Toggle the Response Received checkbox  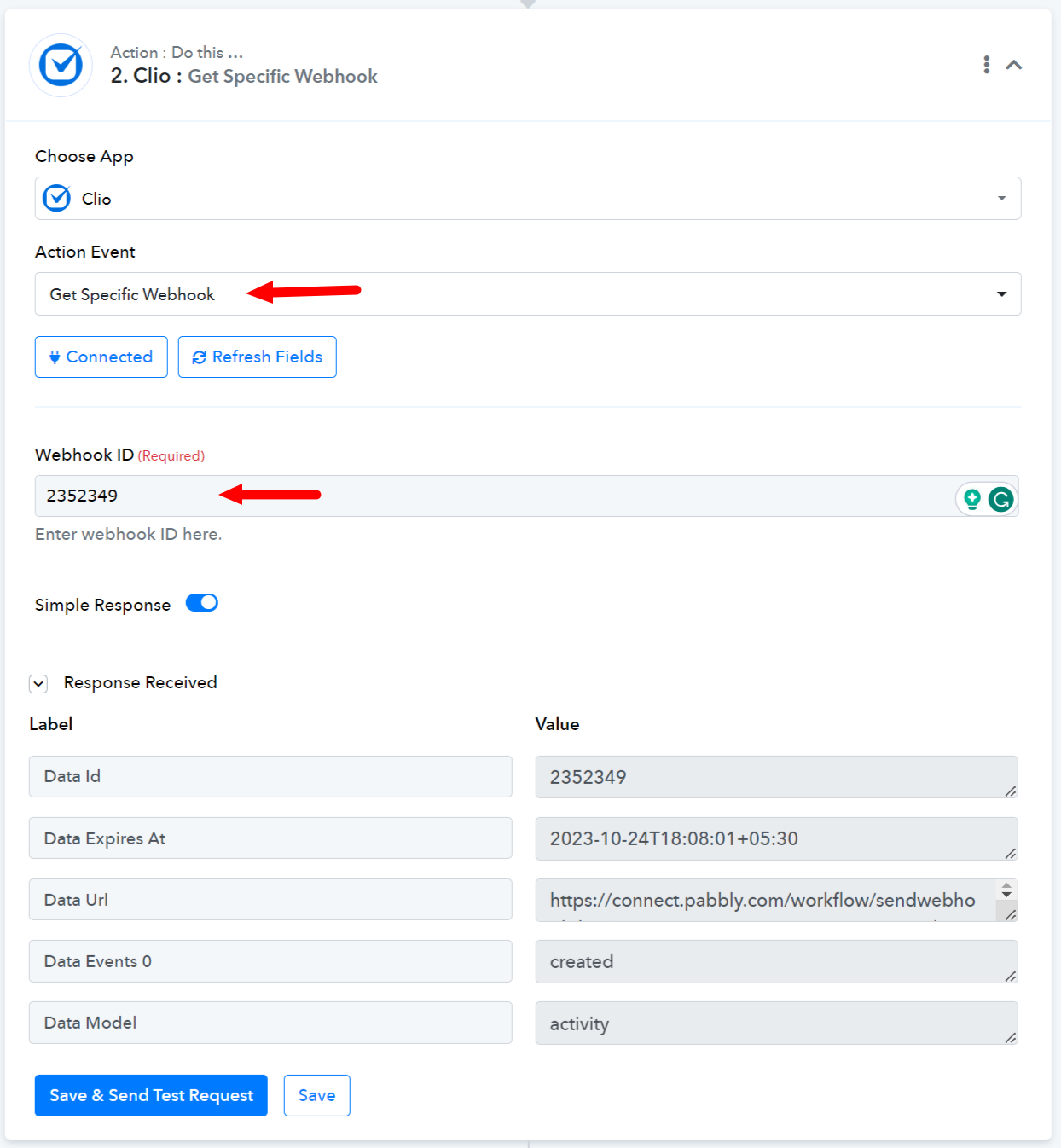pyautogui.click(x=38, y=683)
